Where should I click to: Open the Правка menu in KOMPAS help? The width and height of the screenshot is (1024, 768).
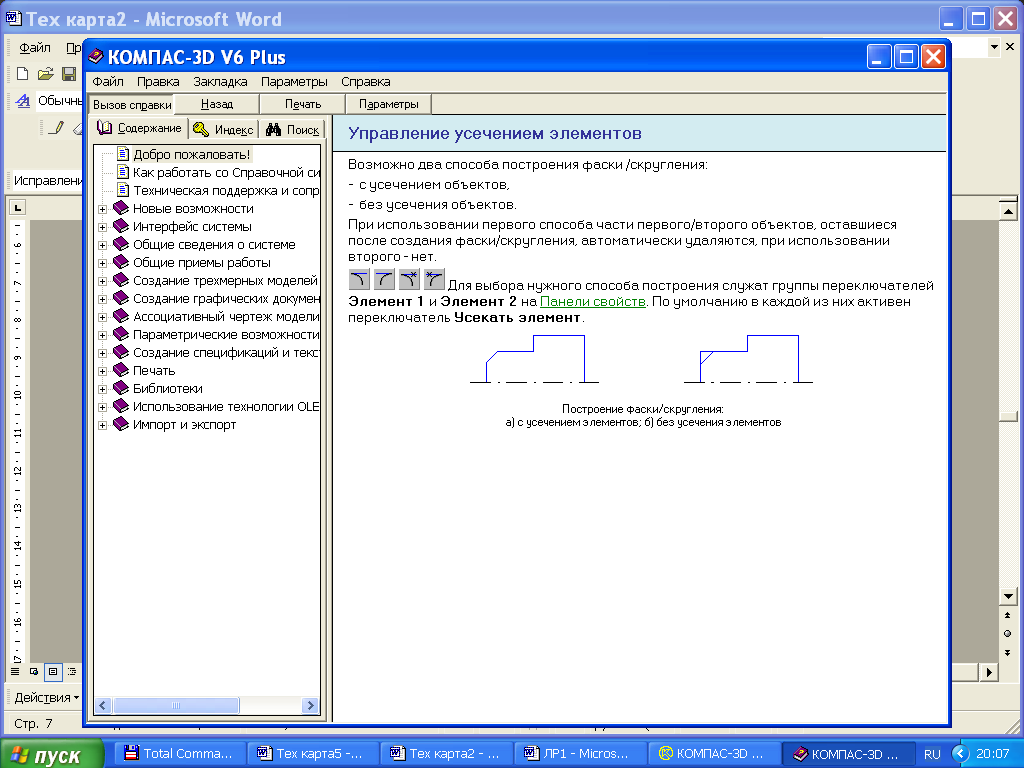(158, 82)
